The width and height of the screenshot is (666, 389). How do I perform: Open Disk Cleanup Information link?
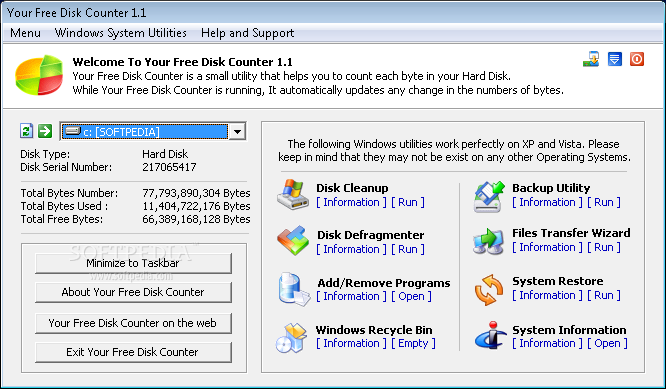351,202
